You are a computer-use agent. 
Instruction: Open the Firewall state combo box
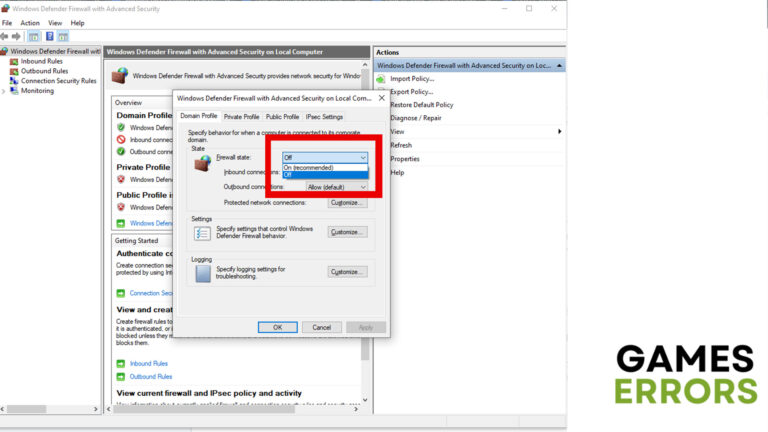pyautogui.click(x=325, y=157)
